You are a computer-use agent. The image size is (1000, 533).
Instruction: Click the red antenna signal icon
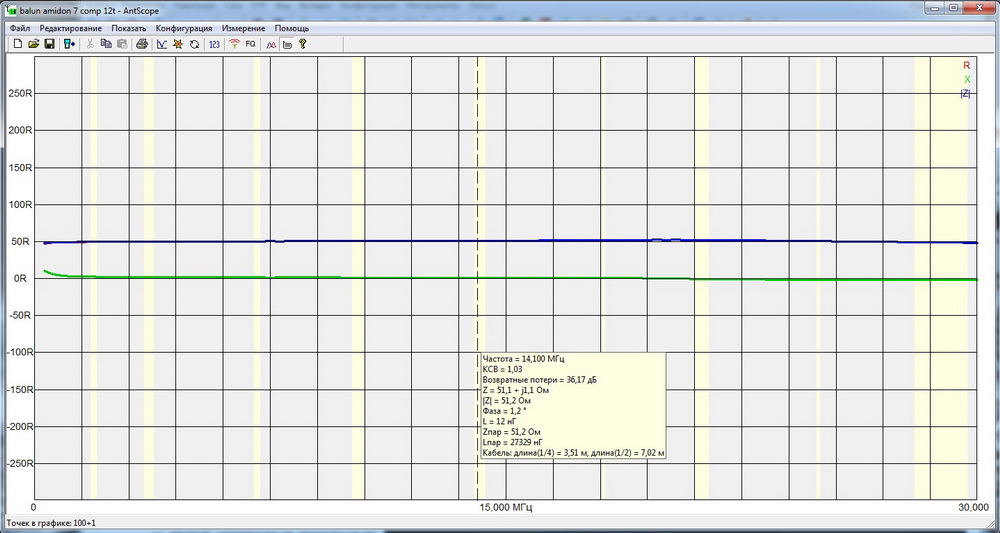tap(234, 44)
